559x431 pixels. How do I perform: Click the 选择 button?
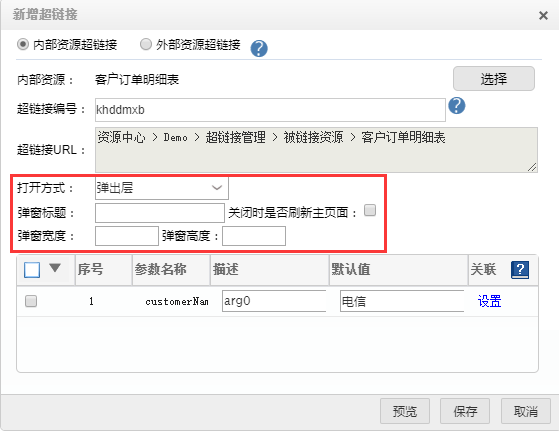coord(493,78)
